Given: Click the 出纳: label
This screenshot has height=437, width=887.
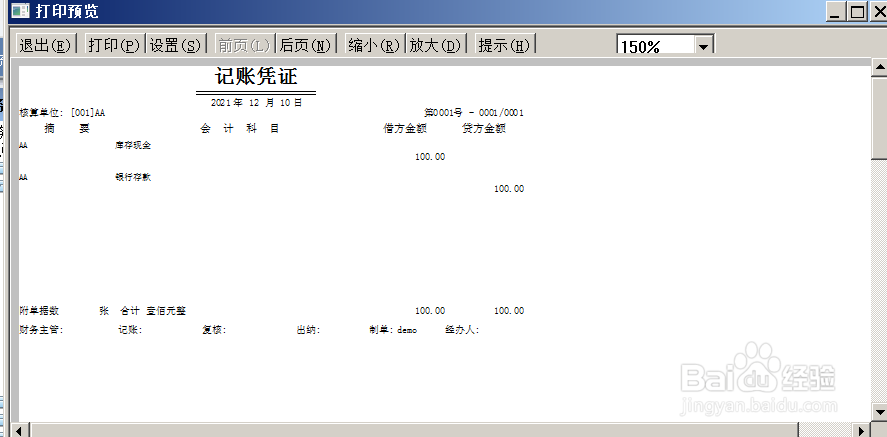Looking at the screenshot, I should (308, 330).
